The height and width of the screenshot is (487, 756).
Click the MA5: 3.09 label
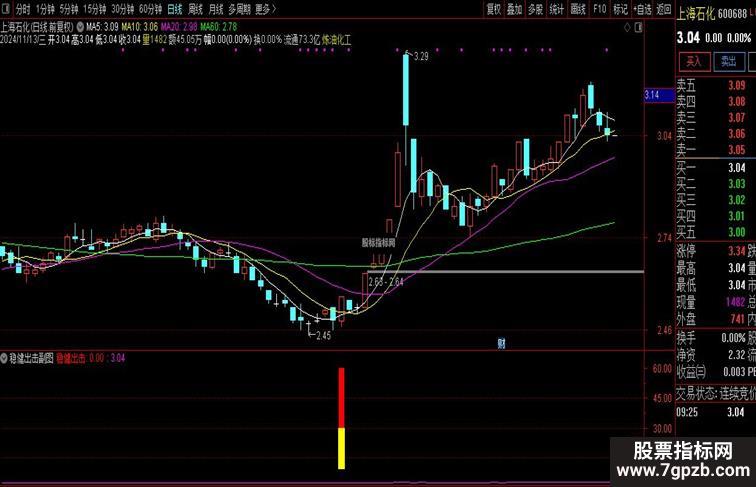pyautogui.click(x=102, y=27)
